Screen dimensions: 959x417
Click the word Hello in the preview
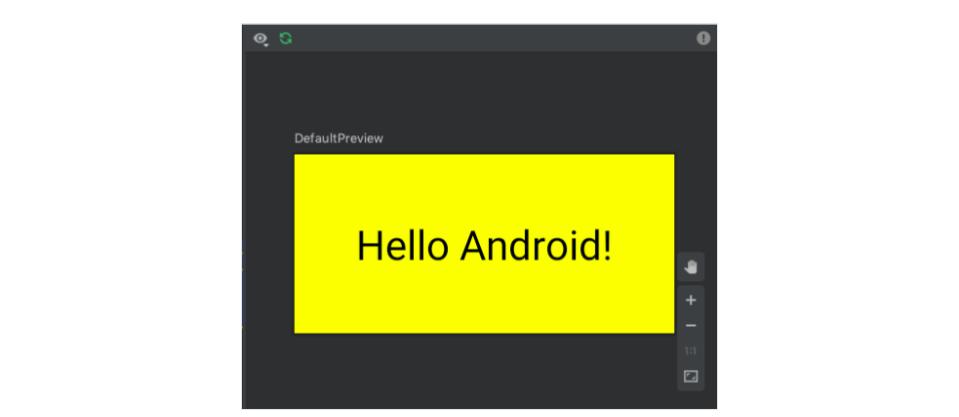coord(401,246)
